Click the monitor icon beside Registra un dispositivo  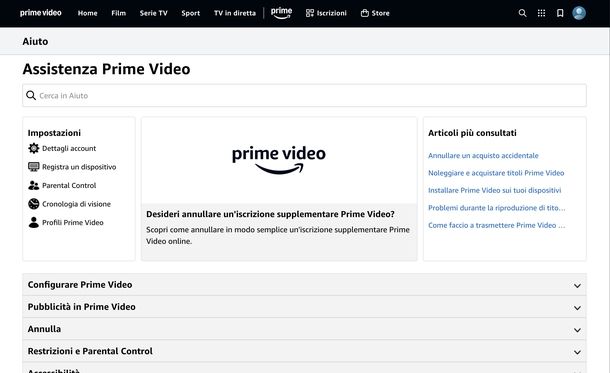[34, 167]
